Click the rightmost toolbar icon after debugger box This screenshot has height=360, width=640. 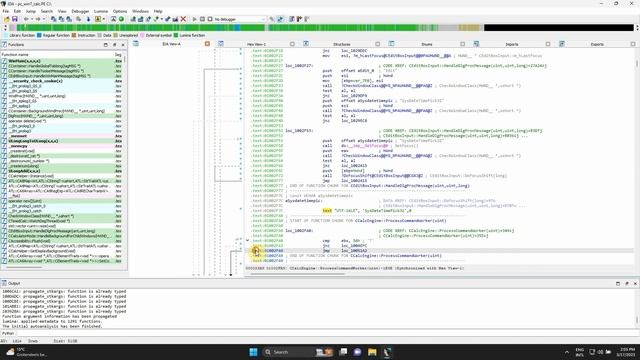pos(307,19)
